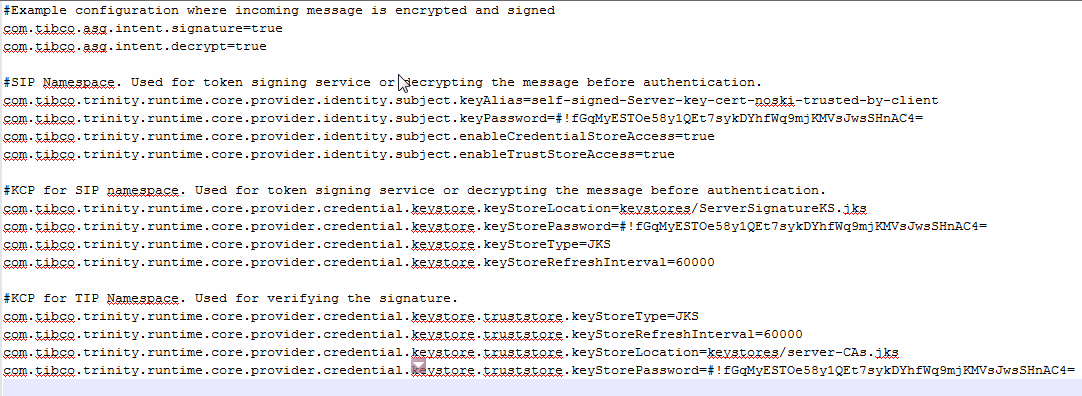Click the enableTrustStoreAccess=true line
Image resolution: width=1082 pixels, height=396 pixels.
339,154
